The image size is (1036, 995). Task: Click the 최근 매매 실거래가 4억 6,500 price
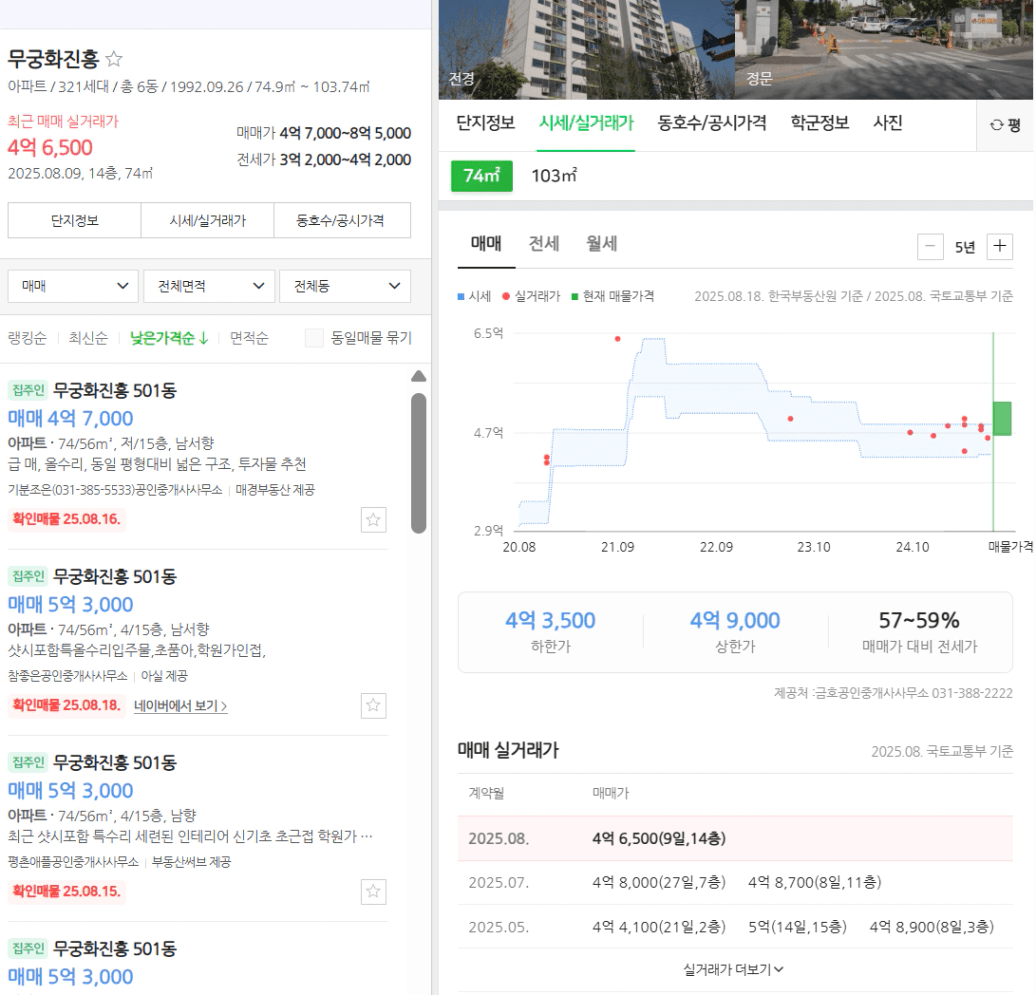50,147
